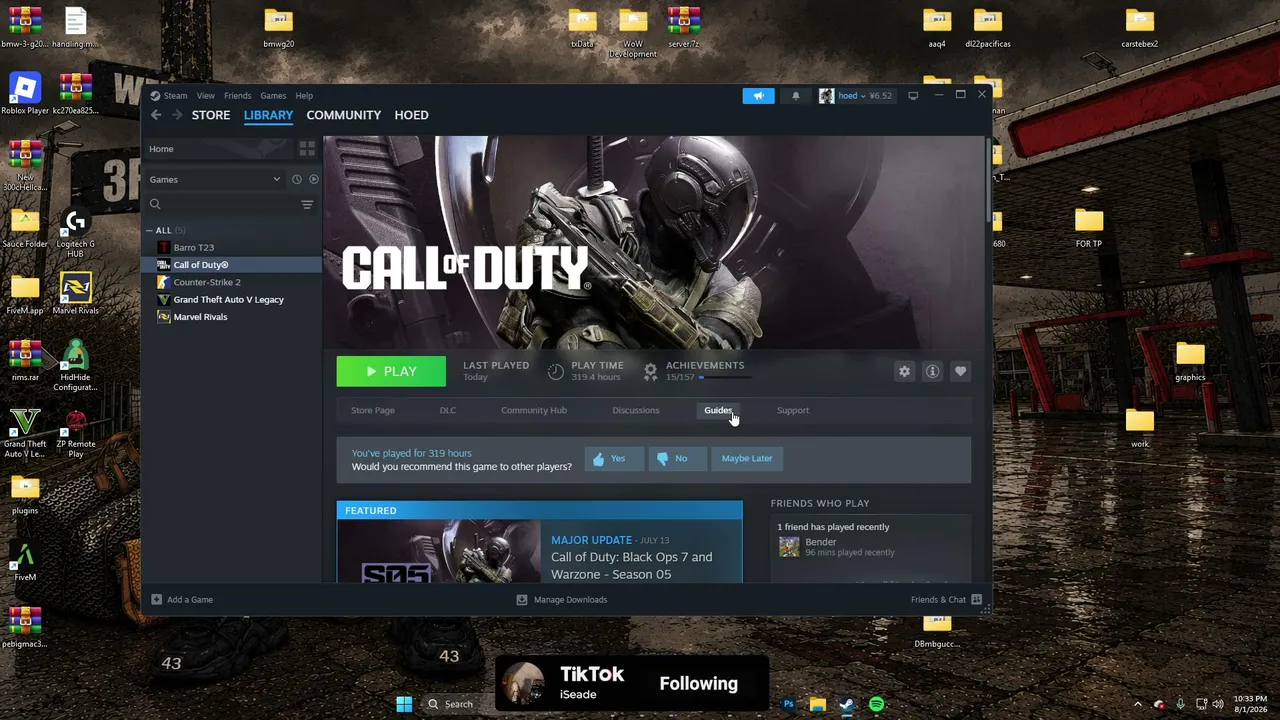Show hidden system tray icons
Image resolution: width=1280 pixels, height=720 pixels.
pos(1137,704)
